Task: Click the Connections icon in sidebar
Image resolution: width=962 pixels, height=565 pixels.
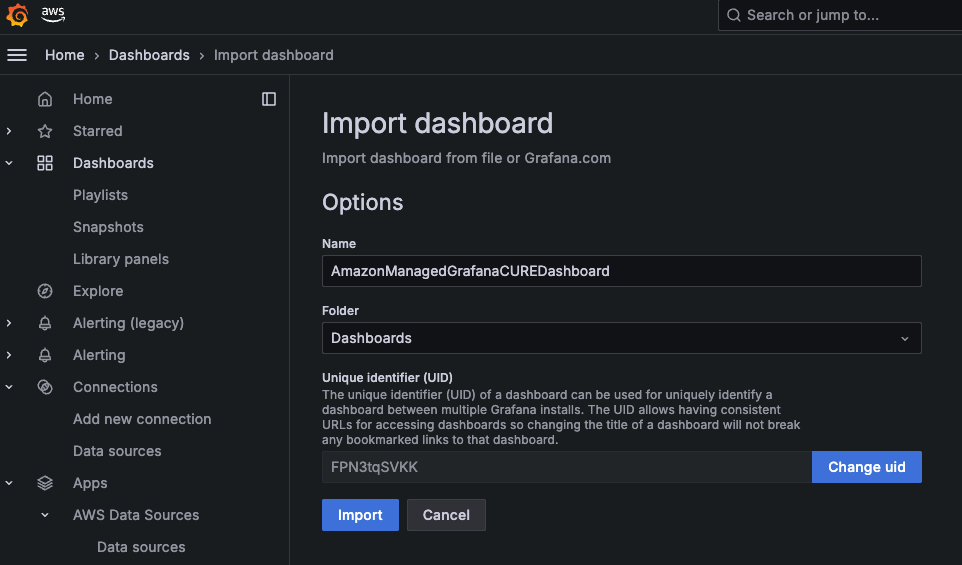Action: click(45, 387)
